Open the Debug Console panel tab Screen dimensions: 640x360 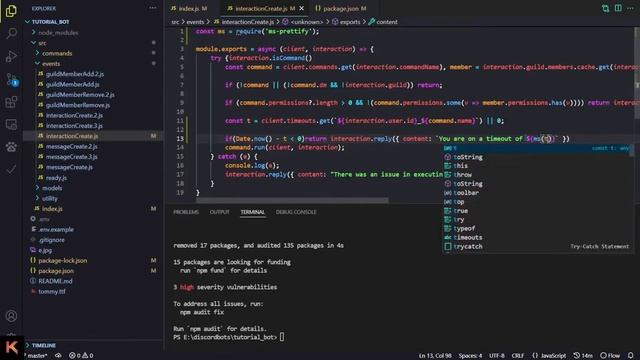click(296, 212)
